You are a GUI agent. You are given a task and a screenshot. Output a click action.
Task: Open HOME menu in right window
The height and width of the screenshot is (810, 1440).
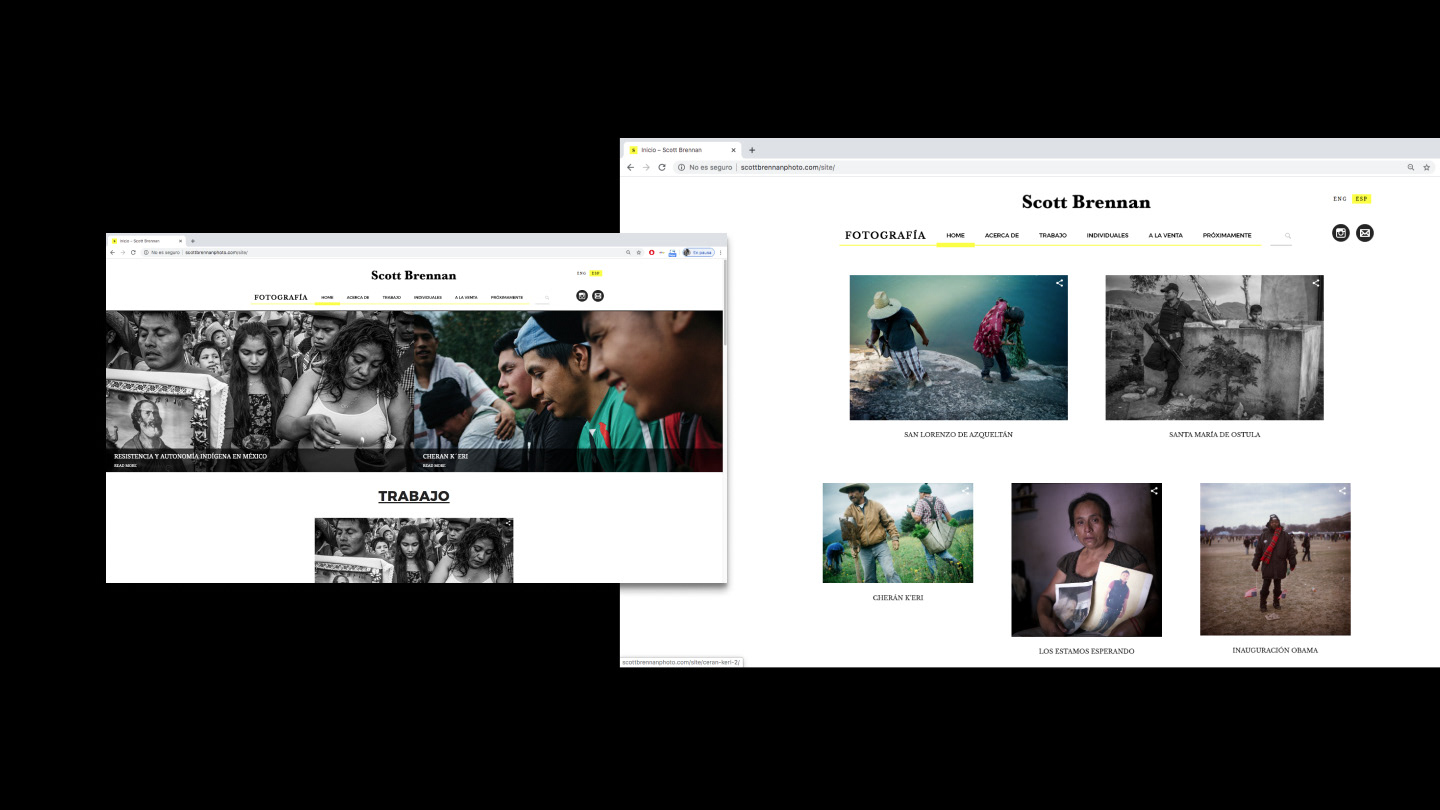click(955, 236)
